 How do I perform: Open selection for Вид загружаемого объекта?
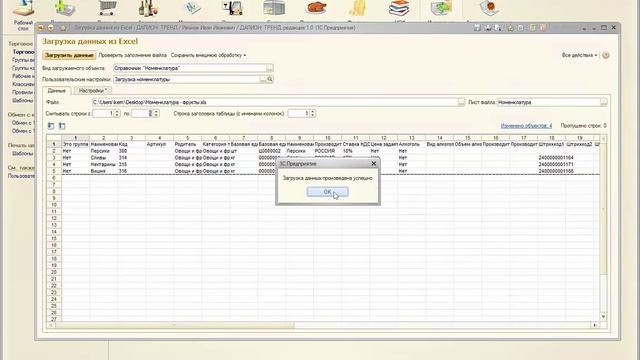[x=270, y=68]
